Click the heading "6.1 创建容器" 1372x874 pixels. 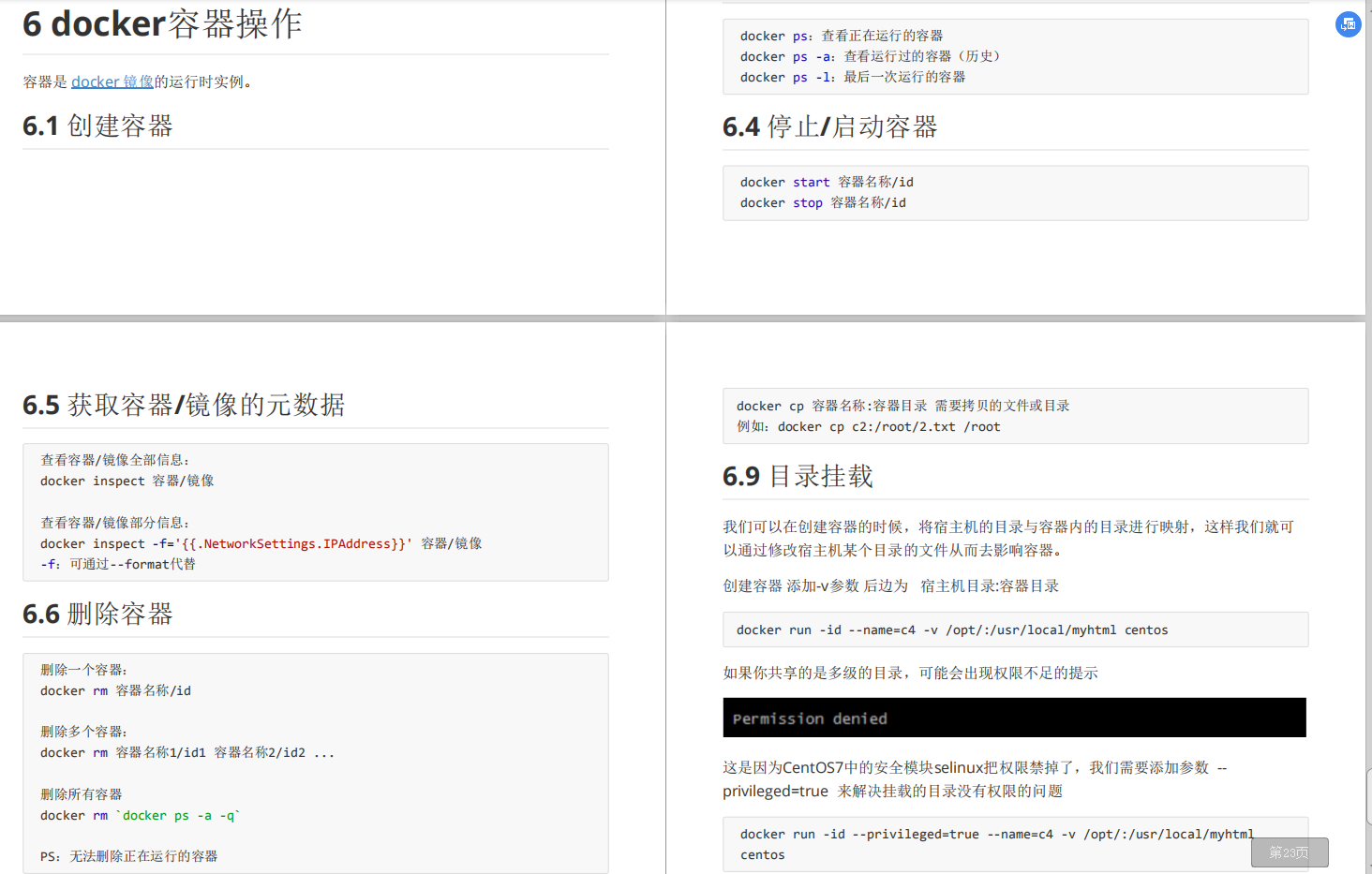coord(97,126)
